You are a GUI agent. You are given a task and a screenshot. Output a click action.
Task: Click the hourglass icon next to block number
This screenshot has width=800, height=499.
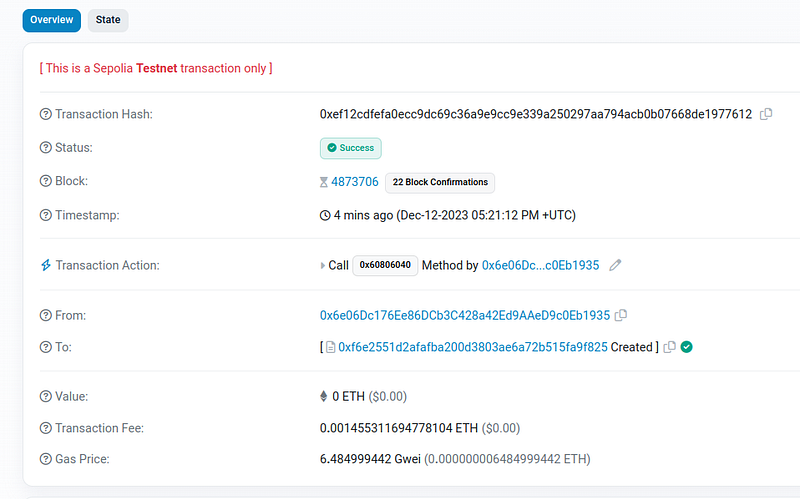[323, 182]
